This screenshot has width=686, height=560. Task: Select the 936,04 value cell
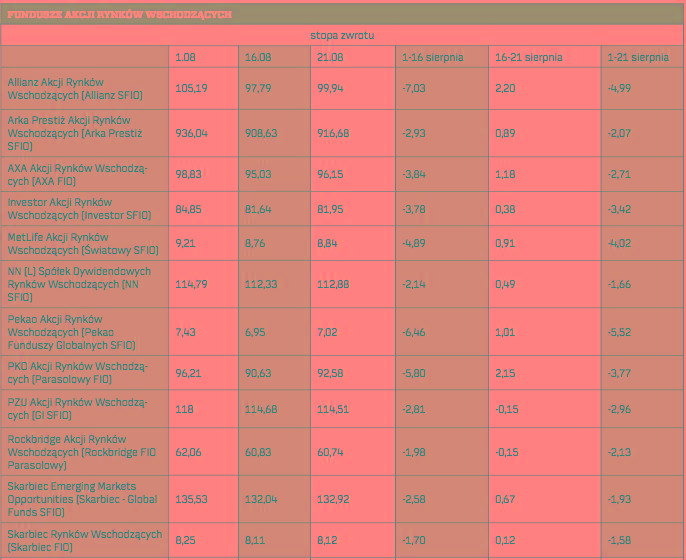(x=191, y=133)
